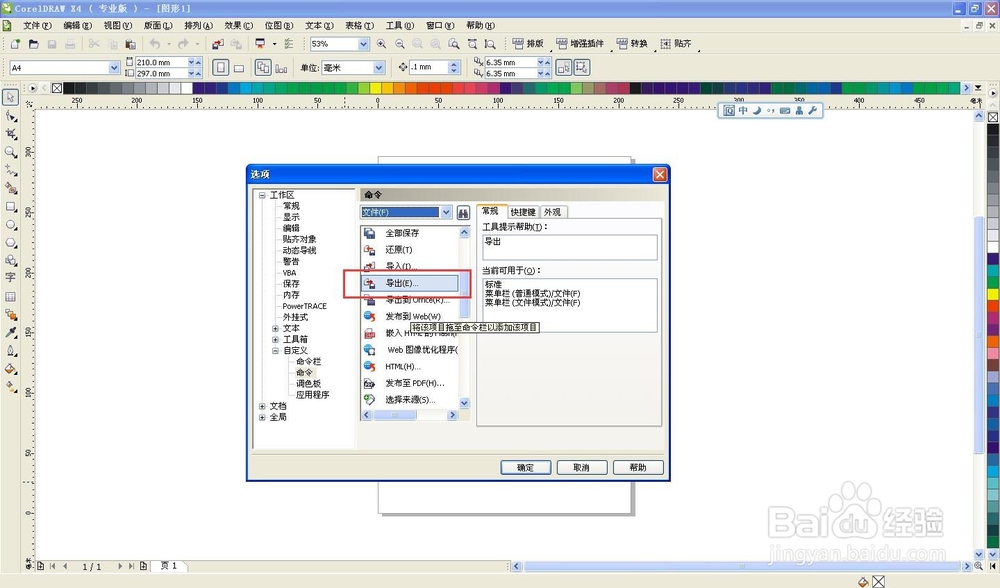The image size is (1000, 588).
Task: Select PowerTRACE in the options tree
Action: 304,306
